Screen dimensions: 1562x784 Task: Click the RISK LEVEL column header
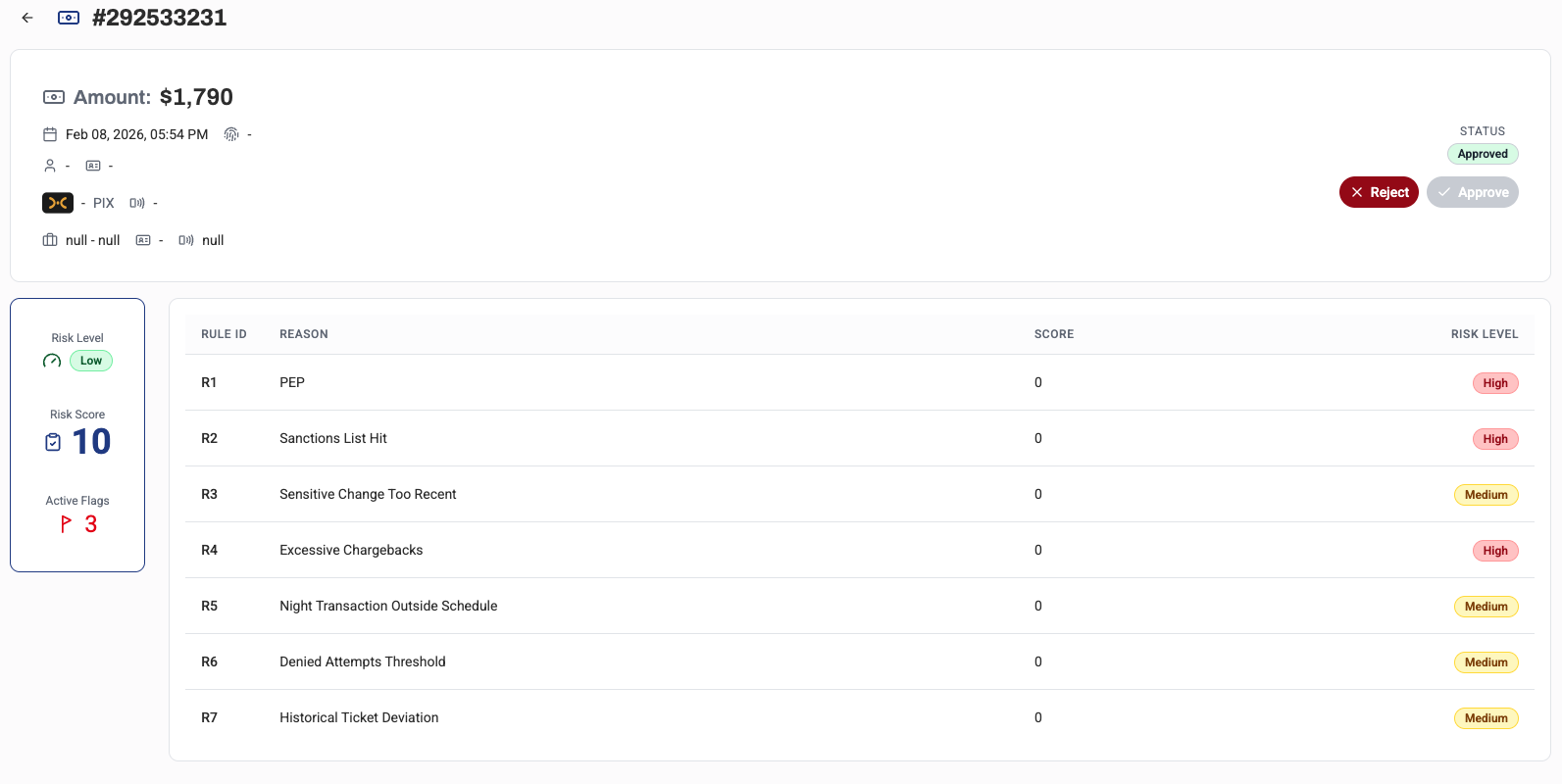click(x=1484, y=334)
